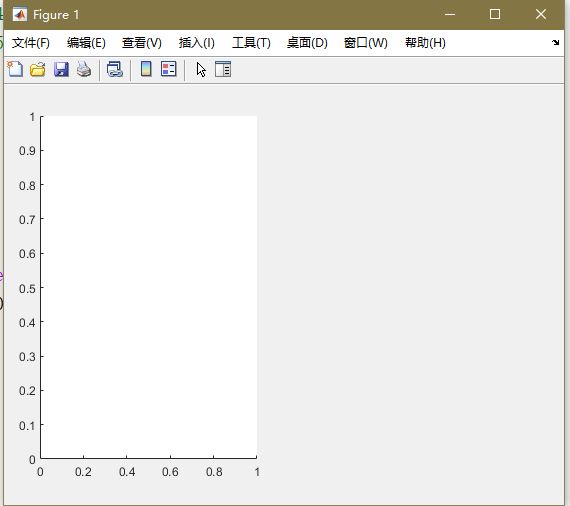
Task: Open the 帮助(H) menu
Action: [425, 43]
